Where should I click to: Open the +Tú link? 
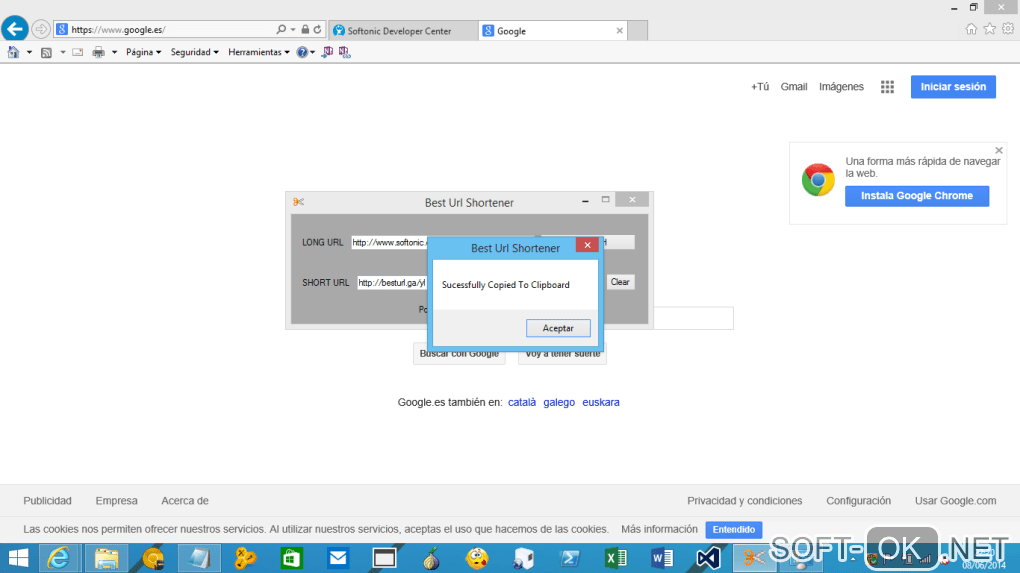760,87
